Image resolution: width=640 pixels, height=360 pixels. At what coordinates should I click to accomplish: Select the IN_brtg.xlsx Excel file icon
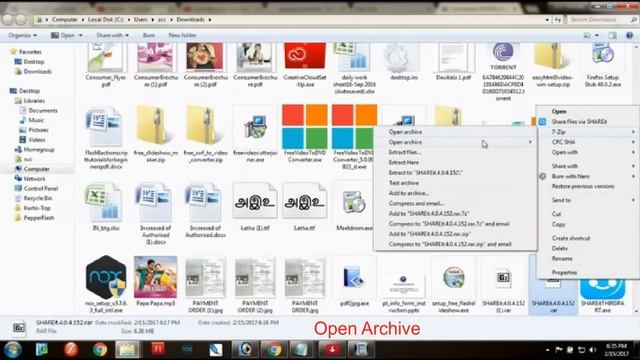tap(104, 202)
